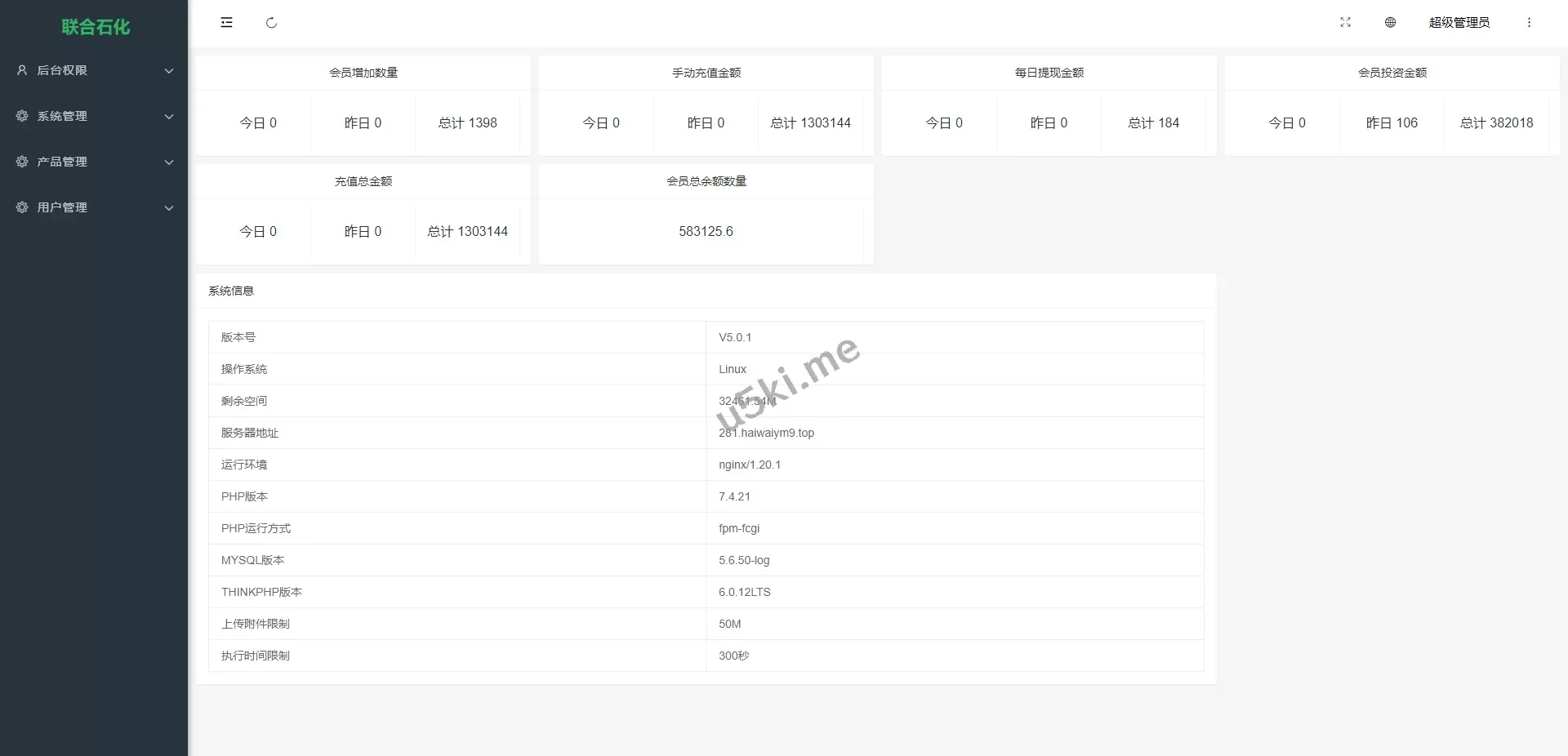The width and height of the screenshot is (1568, 756).
Task: Select the 系统管理 menu label
Action: tap(62, 116)
